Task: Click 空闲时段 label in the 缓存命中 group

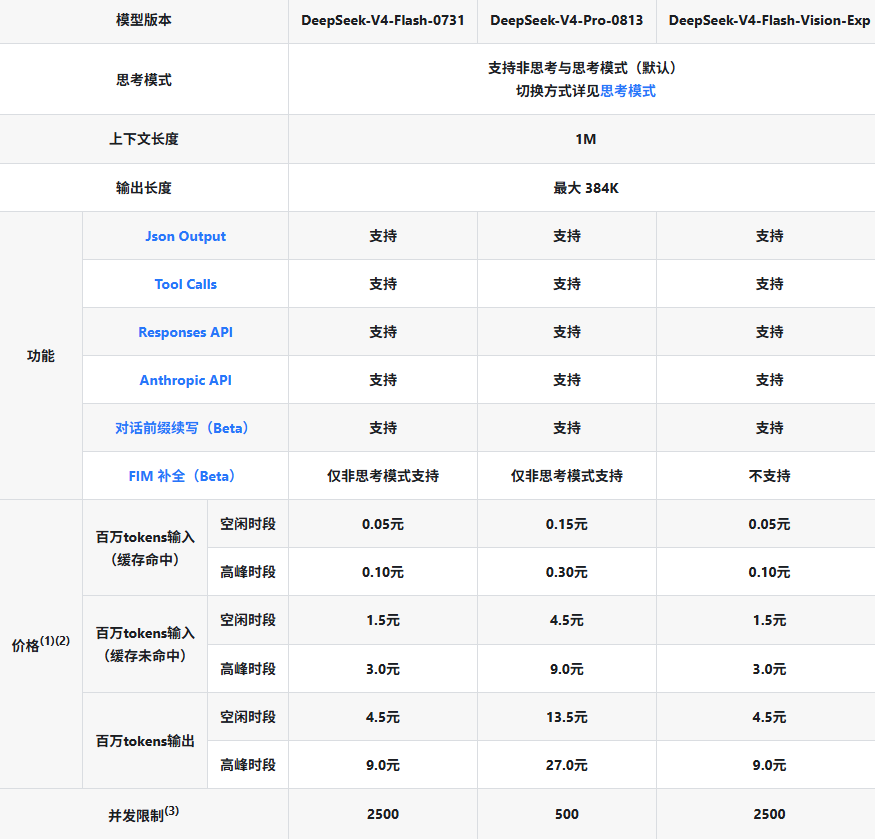Action: tap(248, 524)
